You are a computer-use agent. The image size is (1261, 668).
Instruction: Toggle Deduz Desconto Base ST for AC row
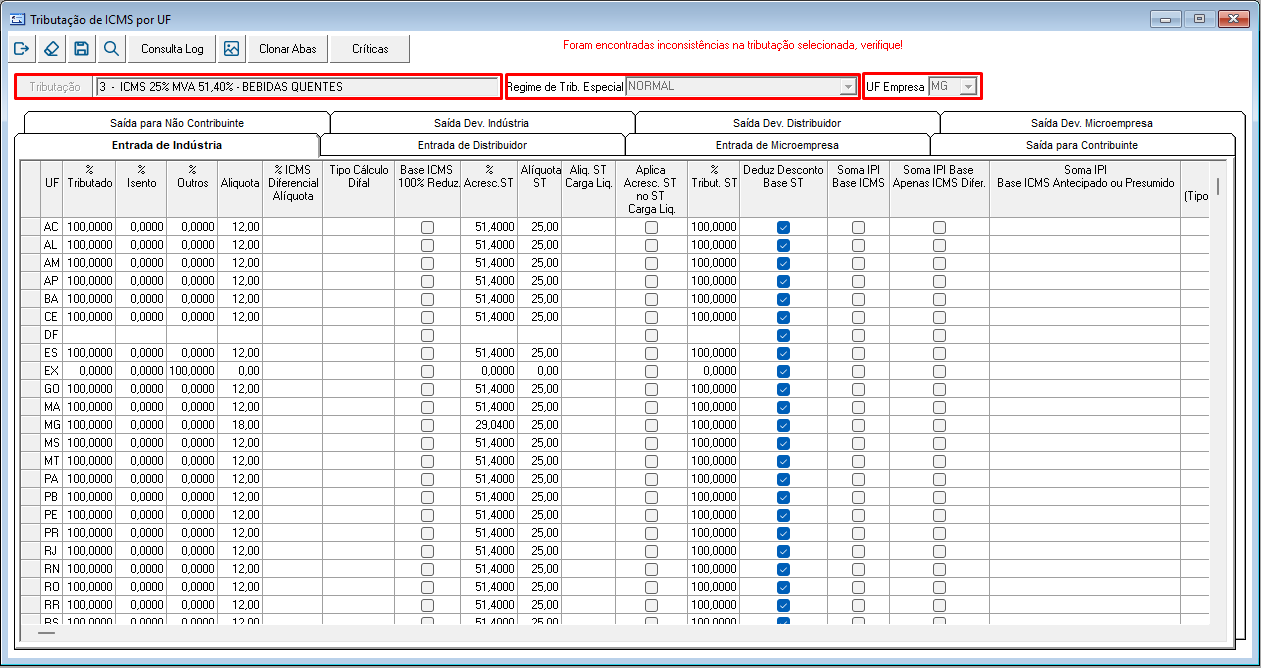coord(783,227)
